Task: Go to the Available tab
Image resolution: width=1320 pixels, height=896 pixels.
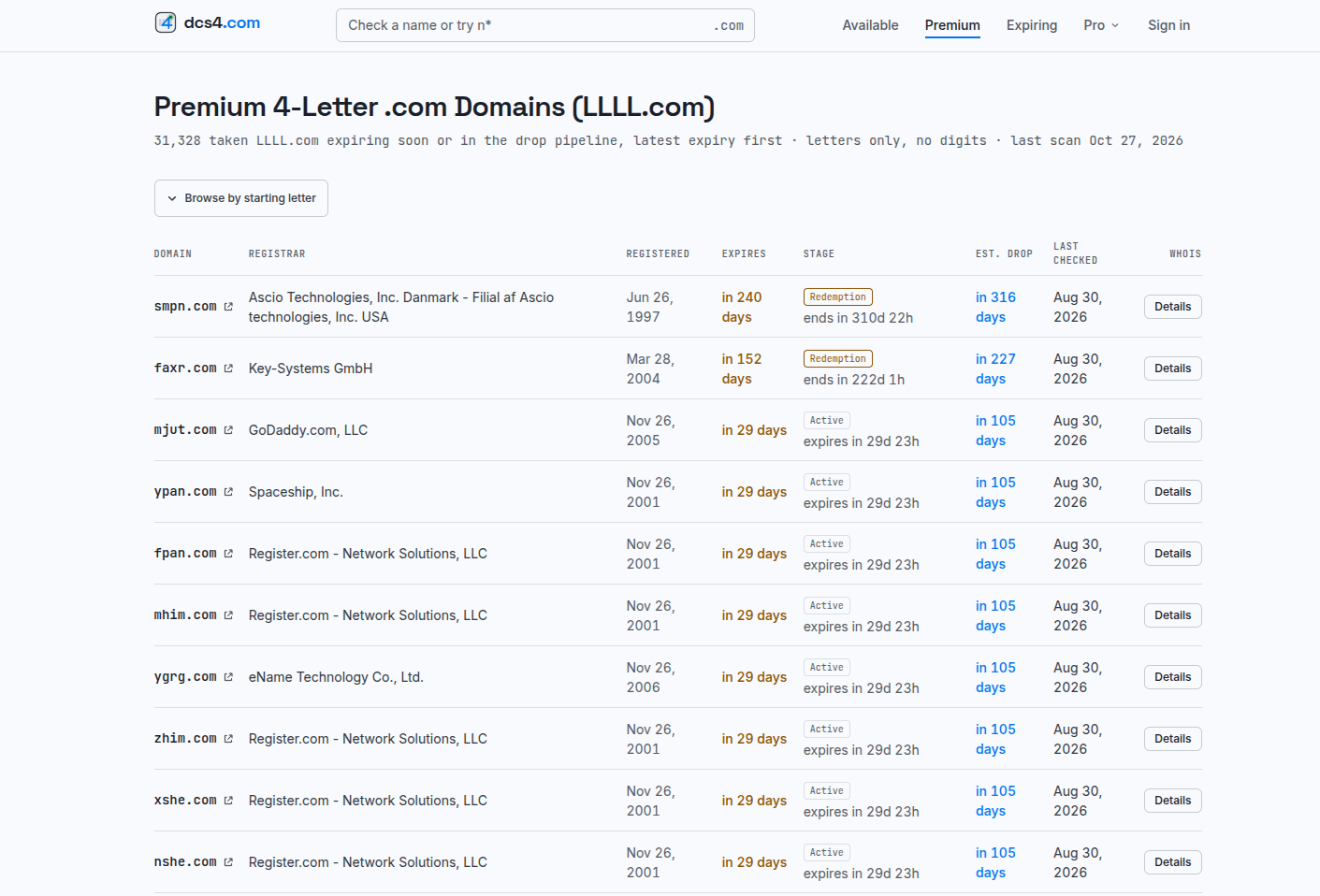Action: pos(870,25)
